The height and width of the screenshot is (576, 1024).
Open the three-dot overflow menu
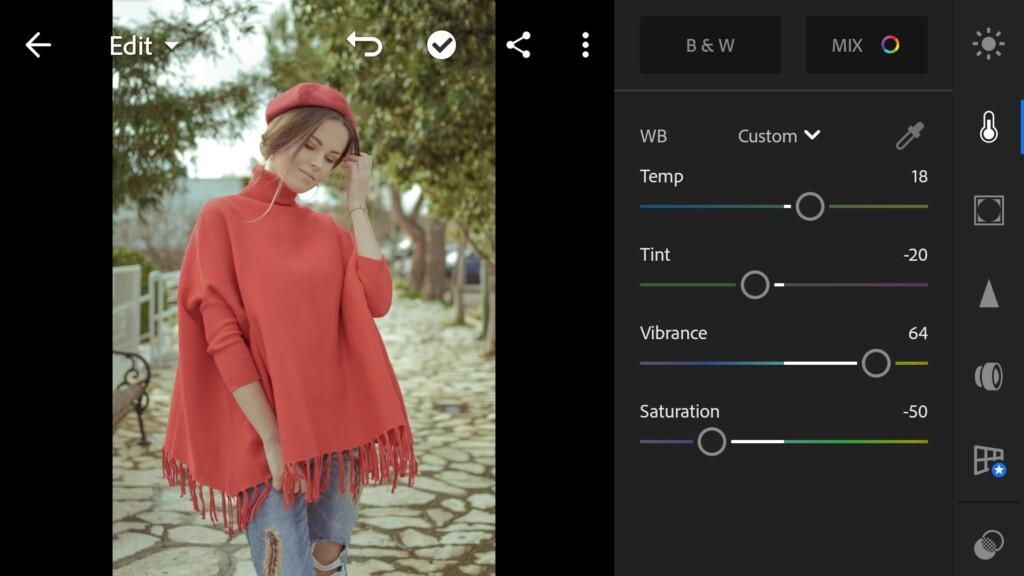[585, 45]
